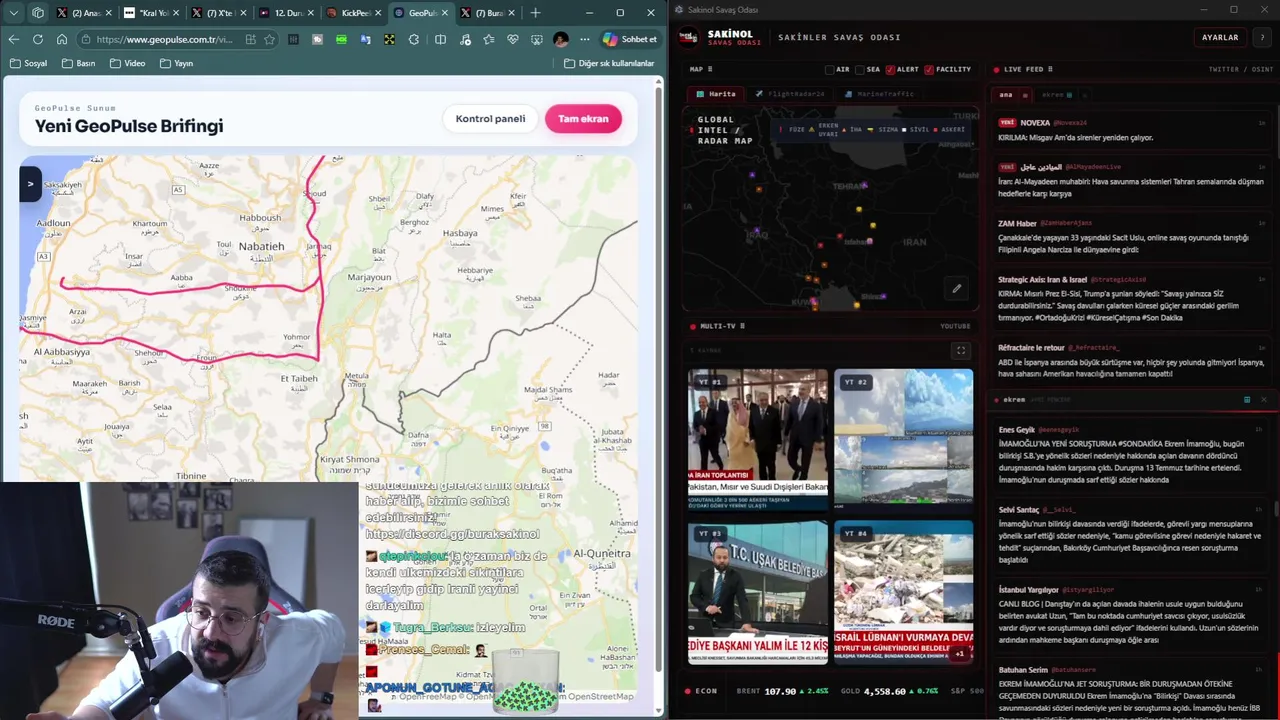The width and height of the screenshot is (1280, 720).
Task: Disable the ALERT map layer checkbox
Action: 890,70
